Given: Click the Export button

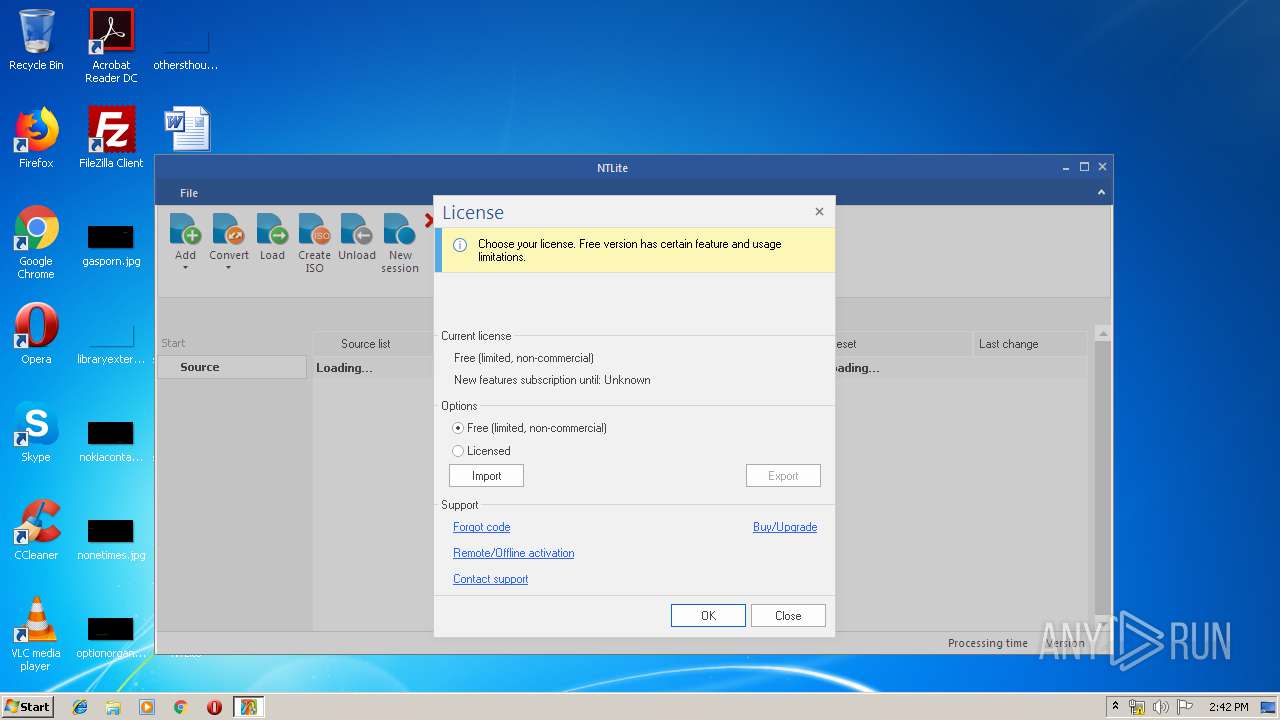Looking at the screenshot, I should 783,476.
